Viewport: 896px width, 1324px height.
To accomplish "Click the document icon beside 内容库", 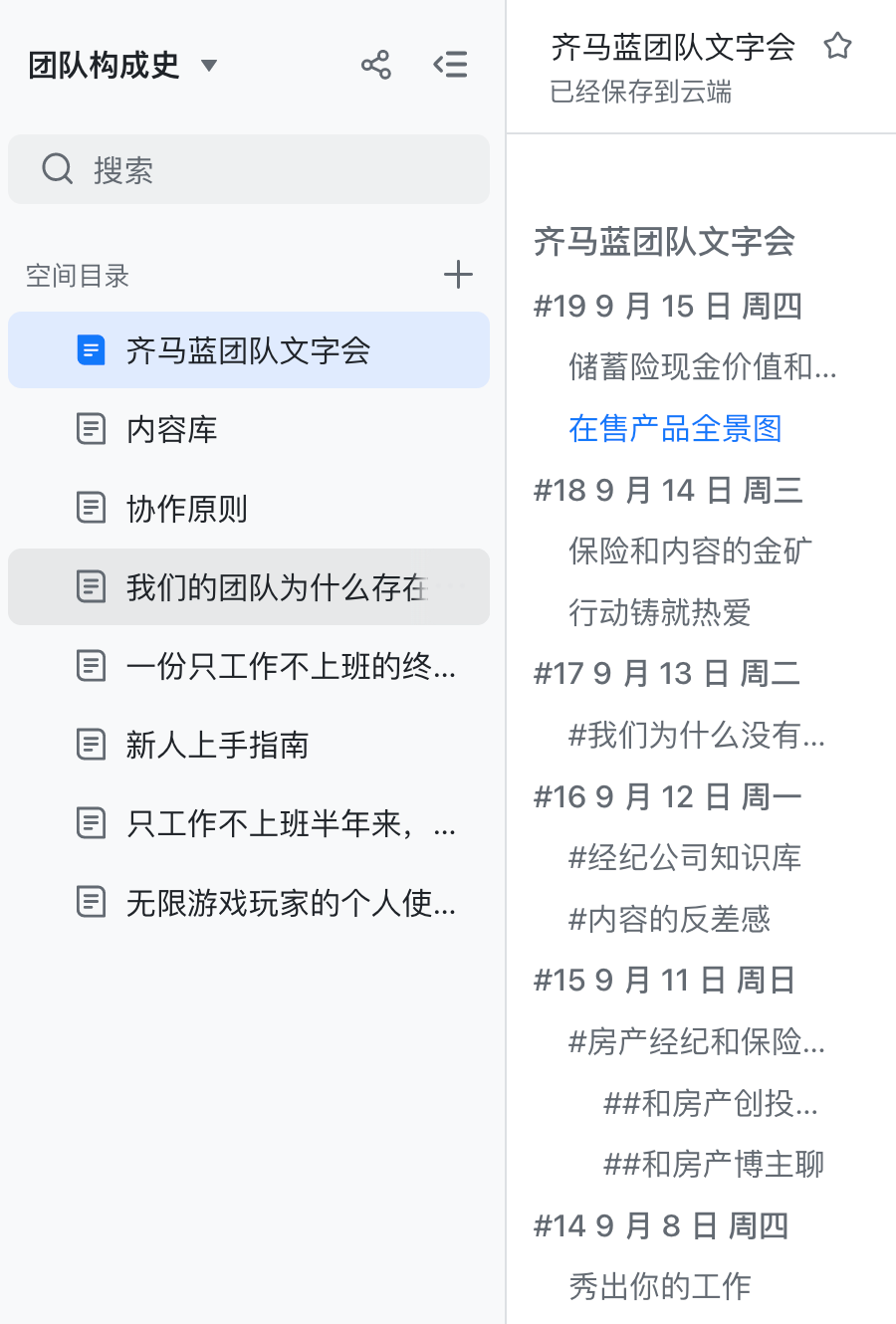I will tap(91, 429).
